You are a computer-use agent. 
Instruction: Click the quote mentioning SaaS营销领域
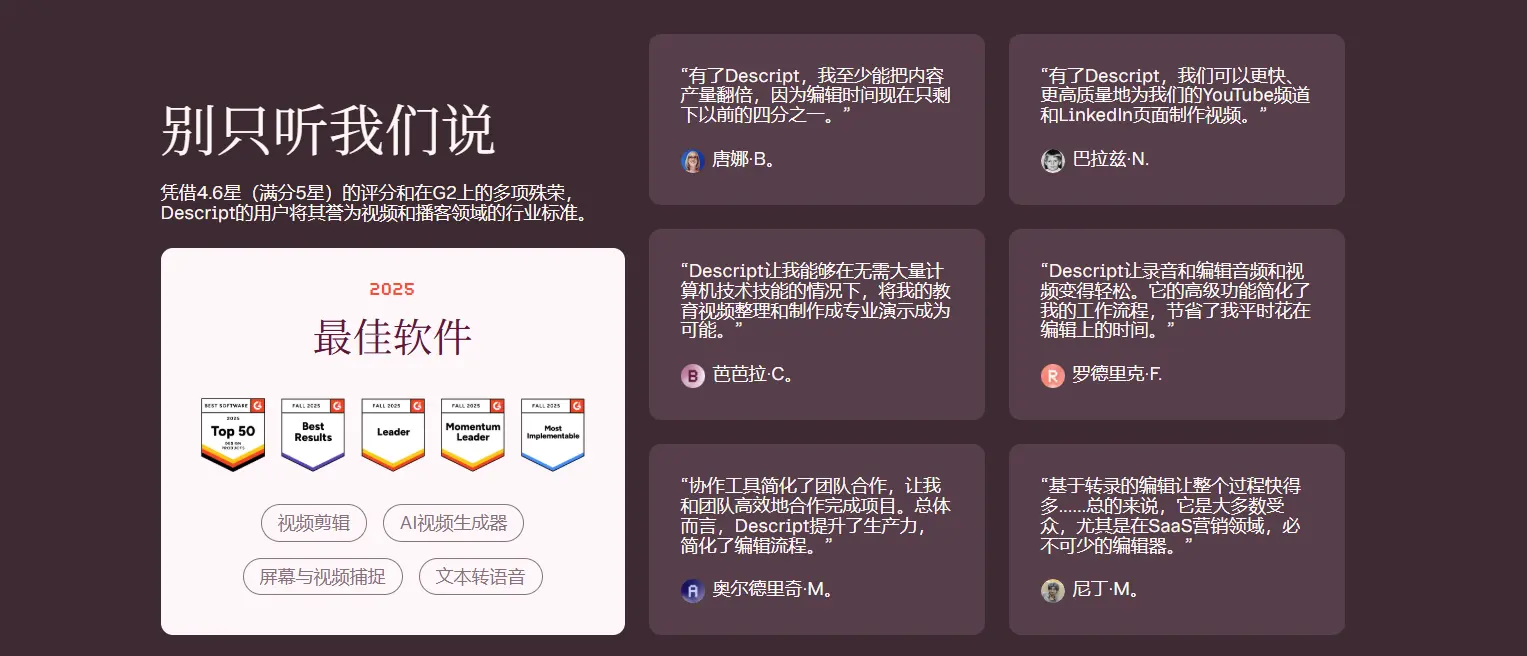1172,516
